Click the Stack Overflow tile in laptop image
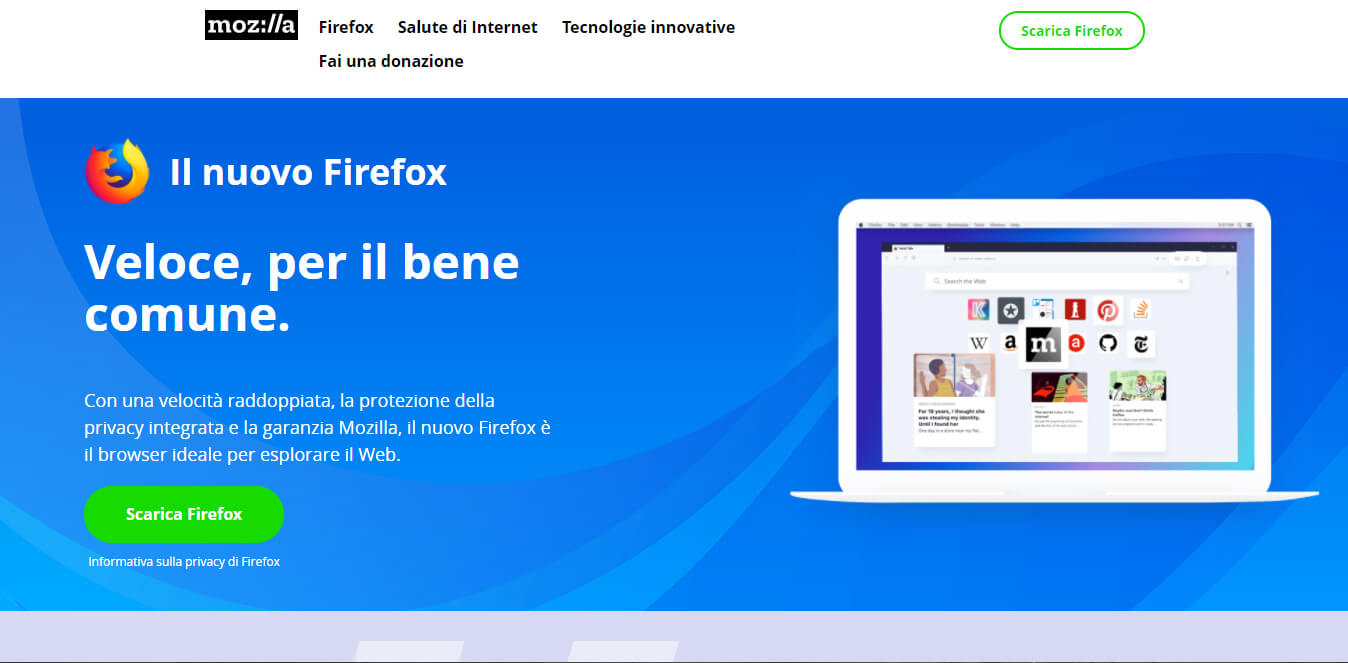 (x=1141, y=310)
